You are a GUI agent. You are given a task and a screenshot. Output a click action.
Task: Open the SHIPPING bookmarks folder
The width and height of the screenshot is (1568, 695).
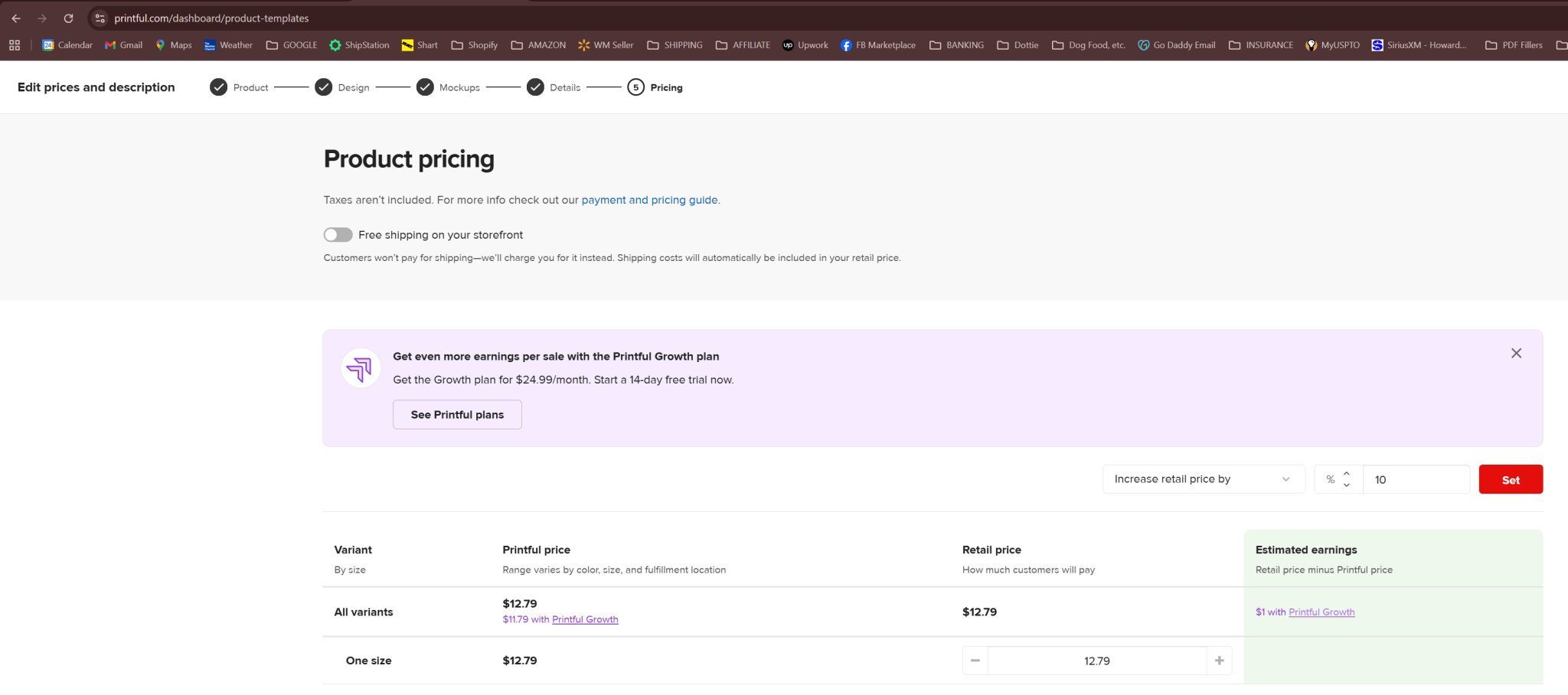[675, 45]
